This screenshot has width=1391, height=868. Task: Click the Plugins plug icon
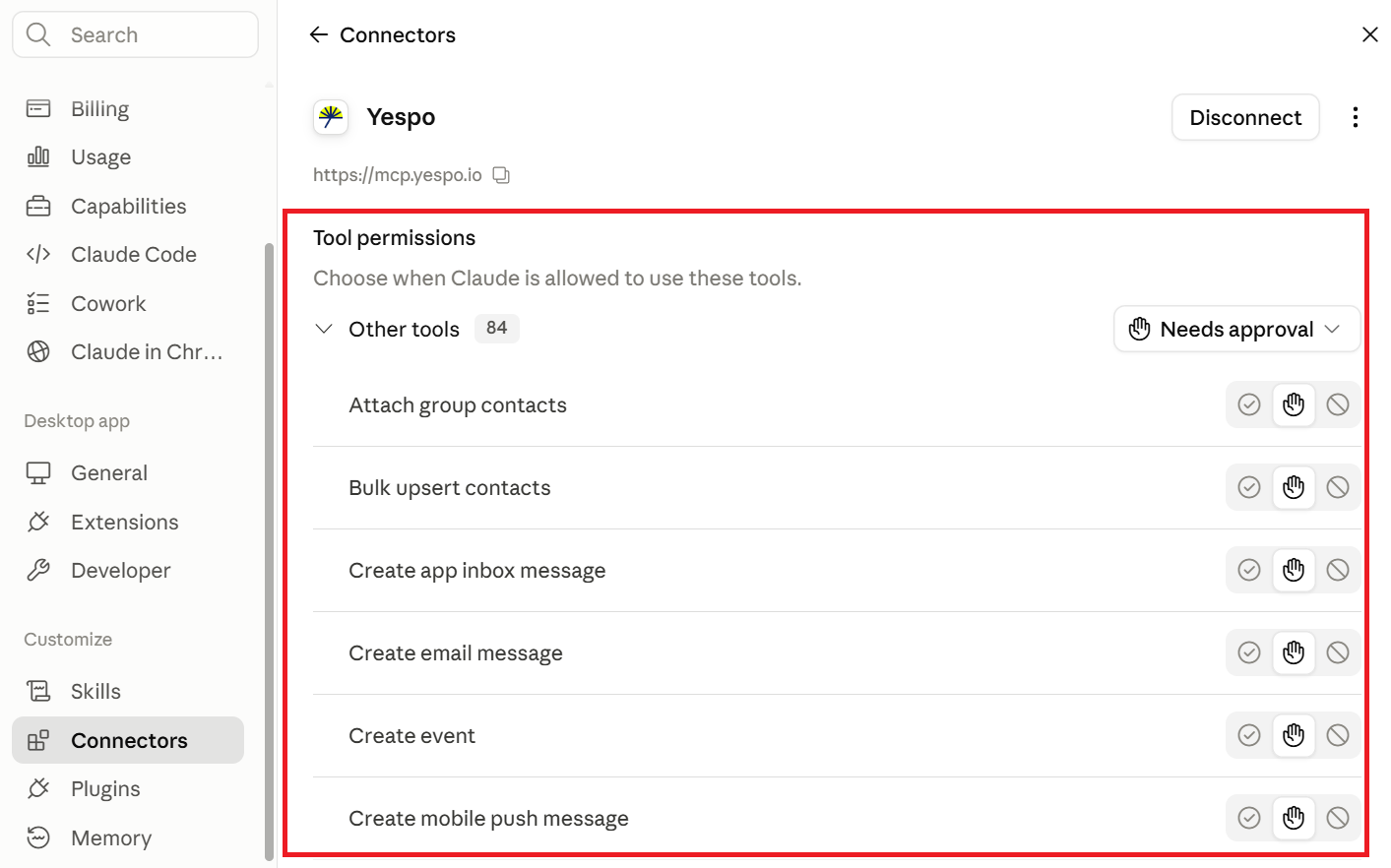click(x=38, y=788)
